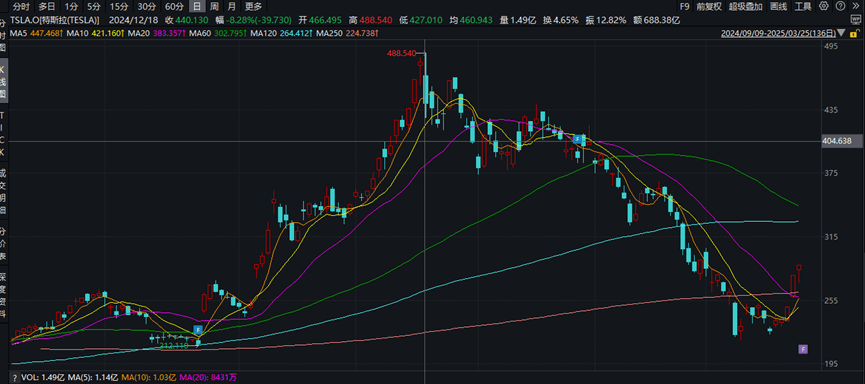
Task: Click the help question mark icon
Action: click(840, 6)
